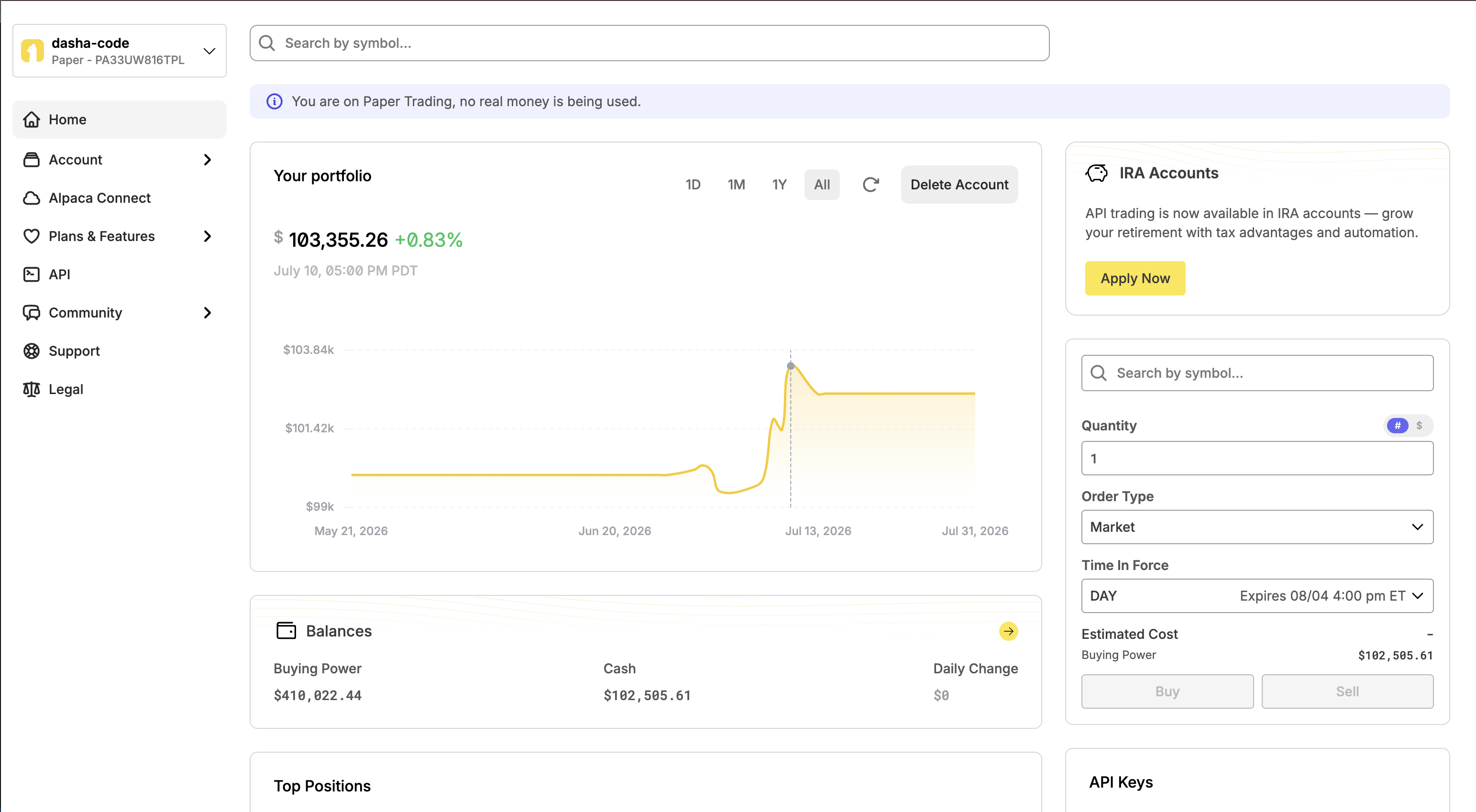1476x812 pixels.
Task: Expand the Plans & Features chevron
Action: point(208,236)
